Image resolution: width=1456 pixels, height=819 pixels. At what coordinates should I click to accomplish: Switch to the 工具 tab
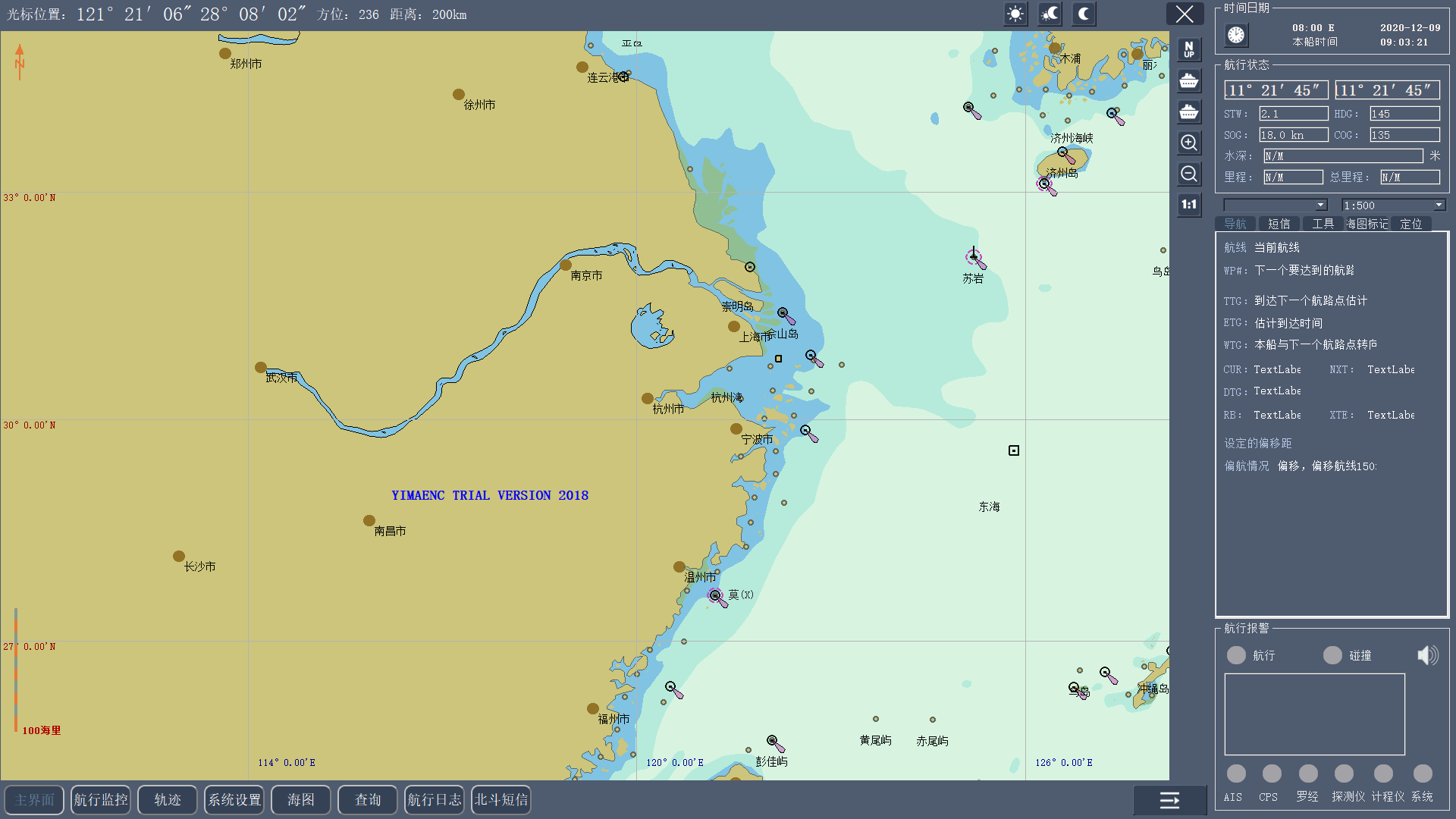tap(1323, 224)
